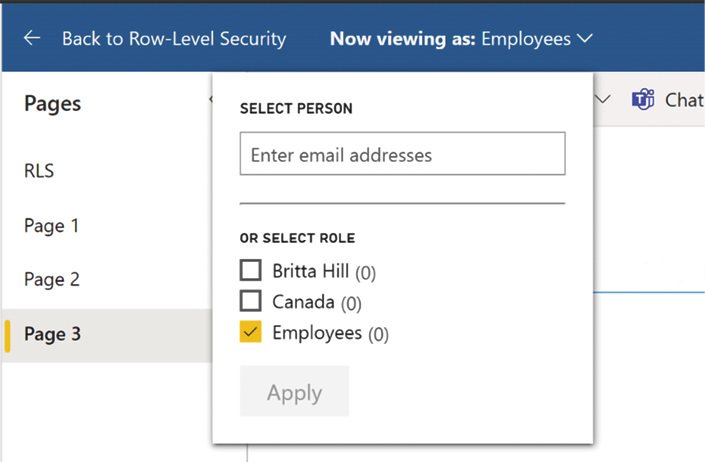Click the Microsoft Teams icon
The height and width of the screenshot is (462, 705).
click(643, 99)
